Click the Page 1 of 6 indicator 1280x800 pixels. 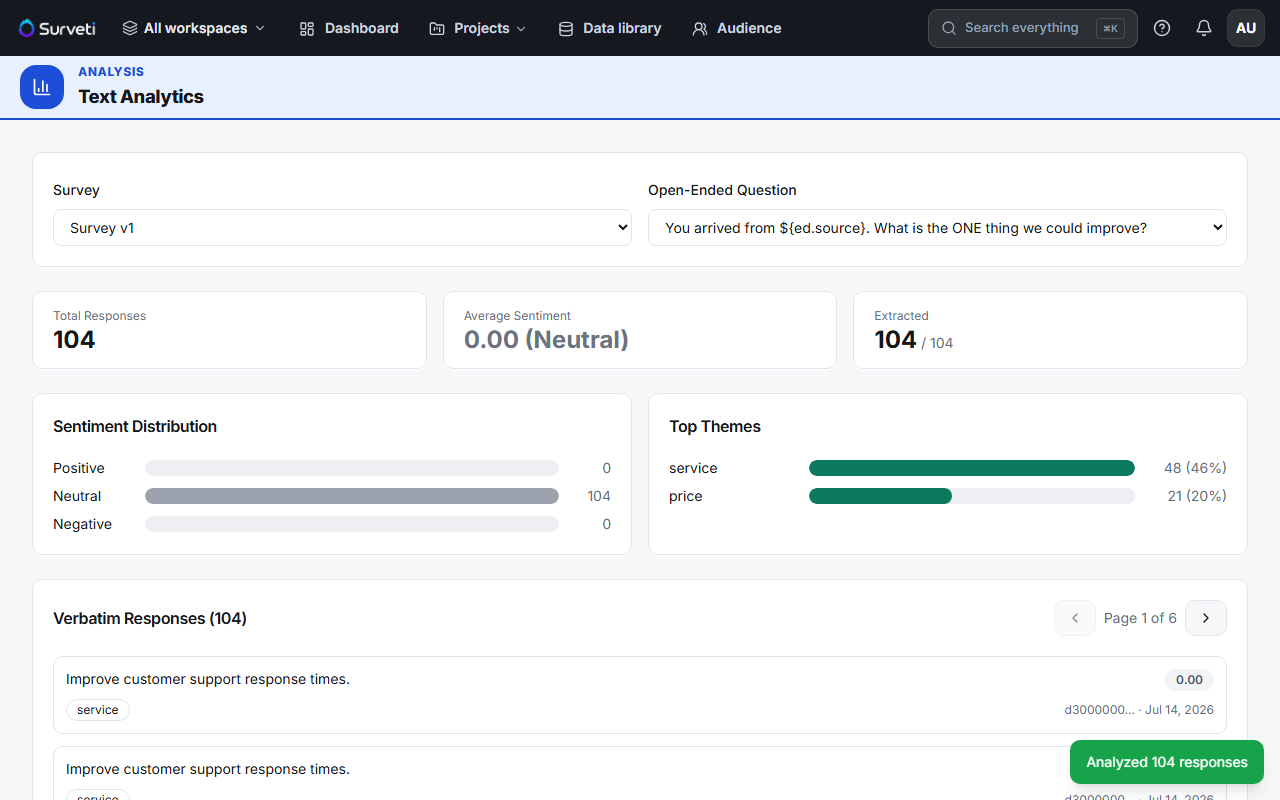(x=1140, y=618)
